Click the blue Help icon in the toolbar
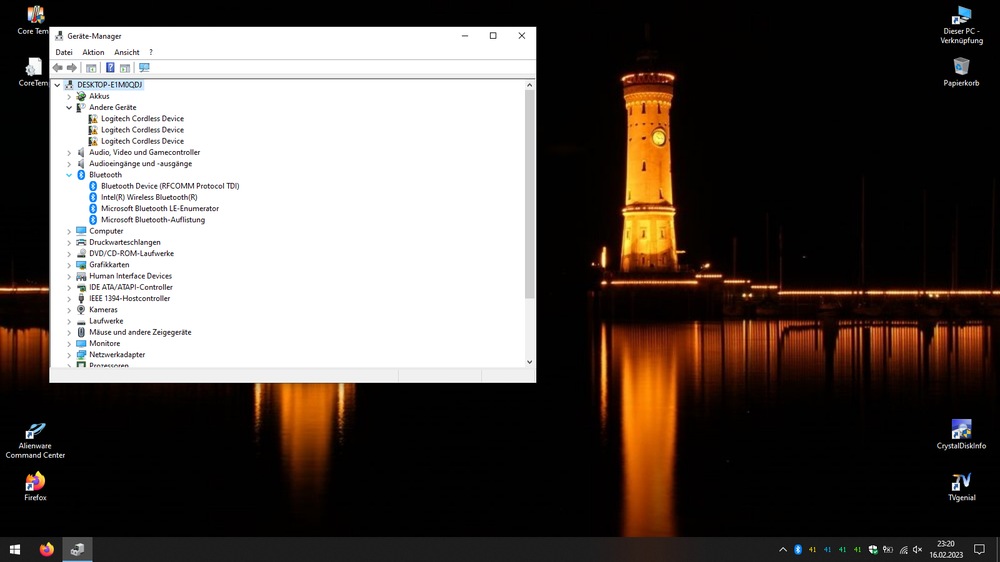This screenshot has width=1000, height=562. [x=110, y=68]
